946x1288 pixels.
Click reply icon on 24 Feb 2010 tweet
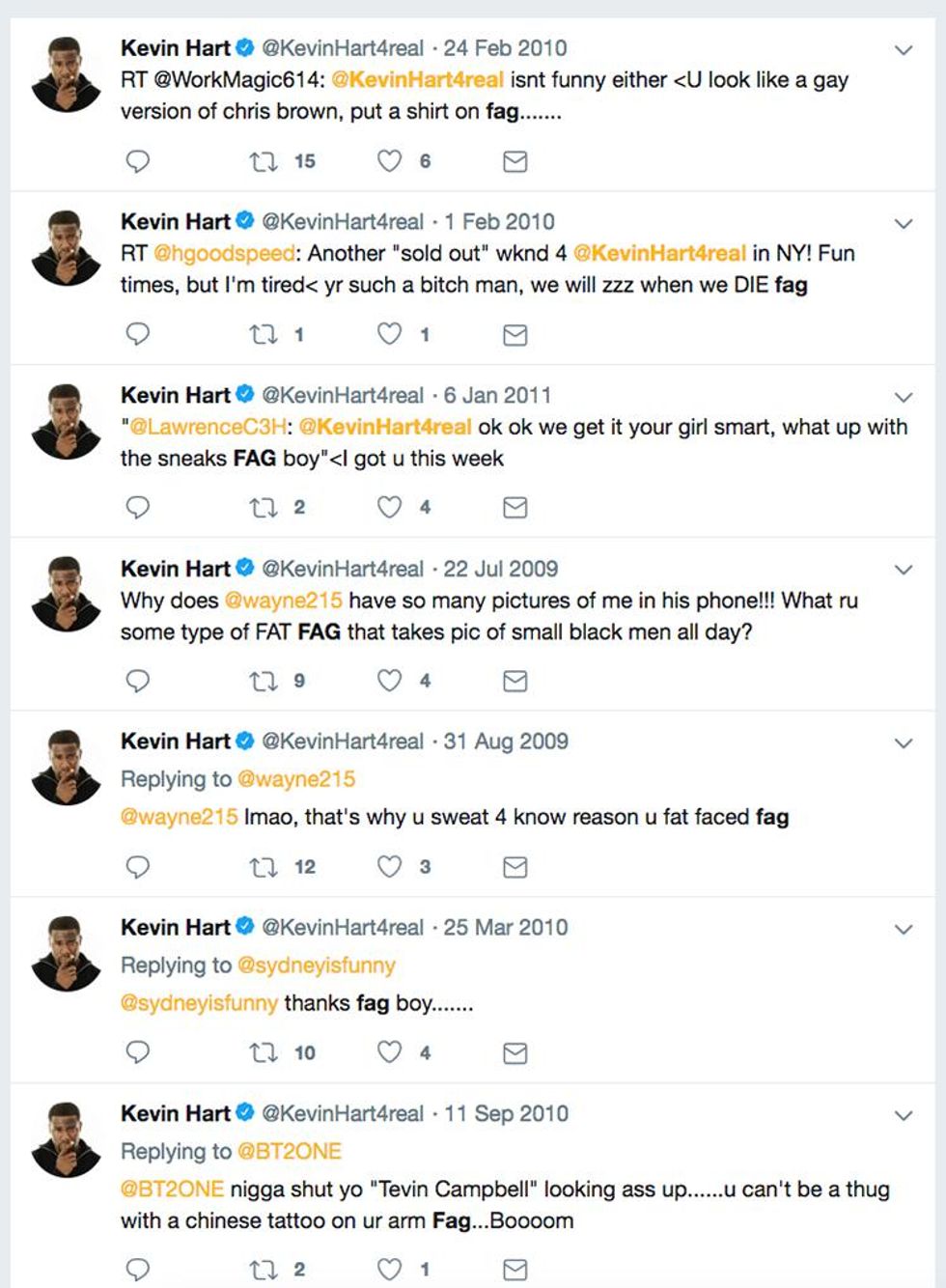(x=138, y=161)
